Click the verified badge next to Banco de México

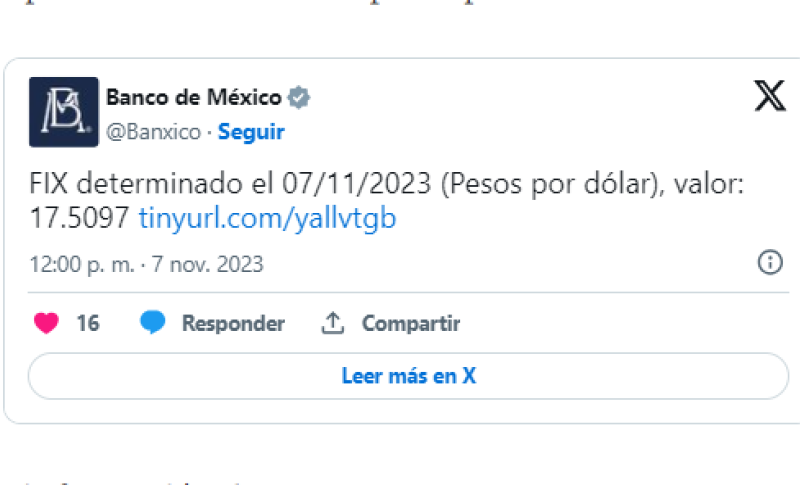tap(299, 97)
